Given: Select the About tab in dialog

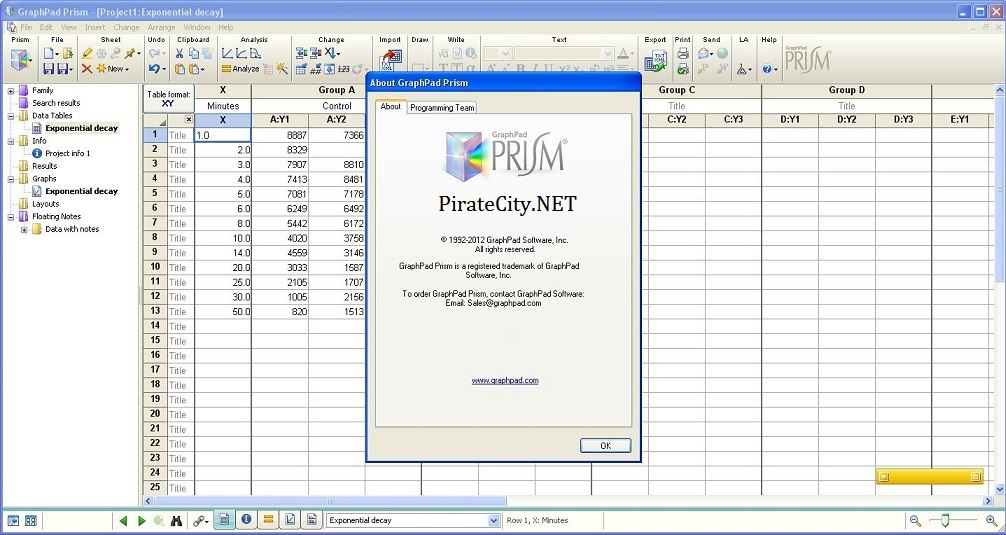Looking at the screenshot, I should pos(391,106).
